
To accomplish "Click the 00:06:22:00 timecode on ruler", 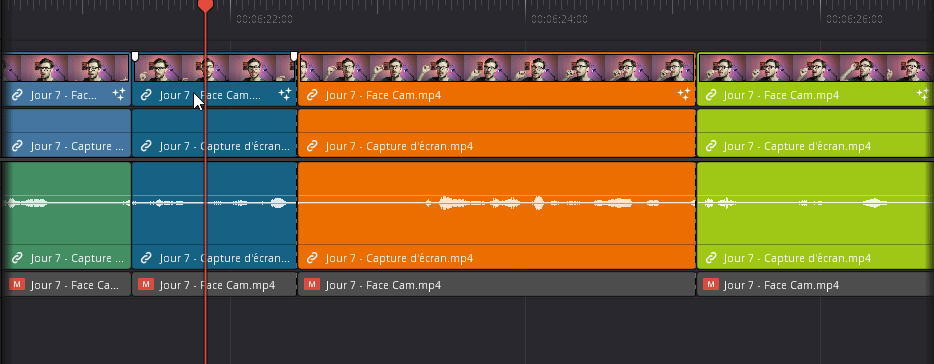I will coord(264,19).
